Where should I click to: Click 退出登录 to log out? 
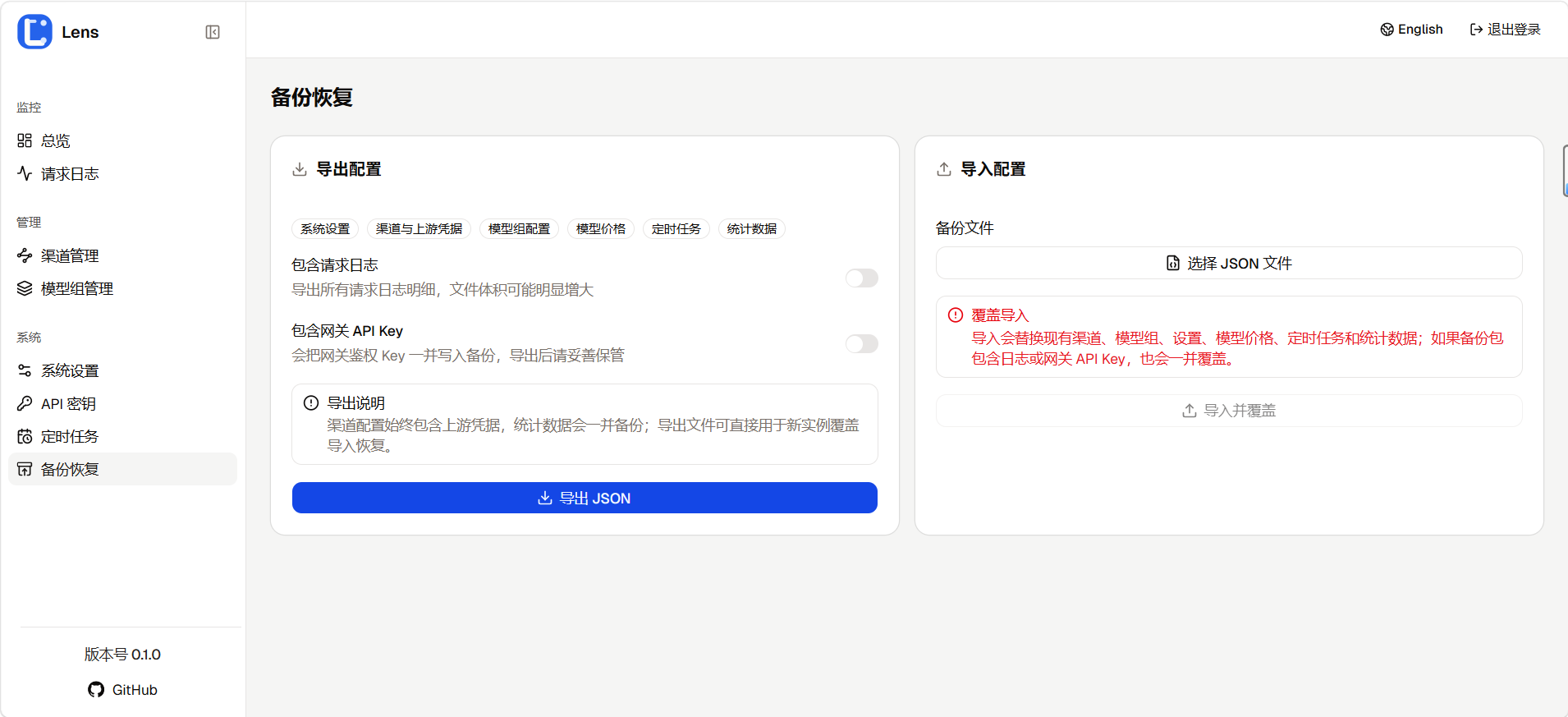pyautogui.click(x=1505, y=30)
